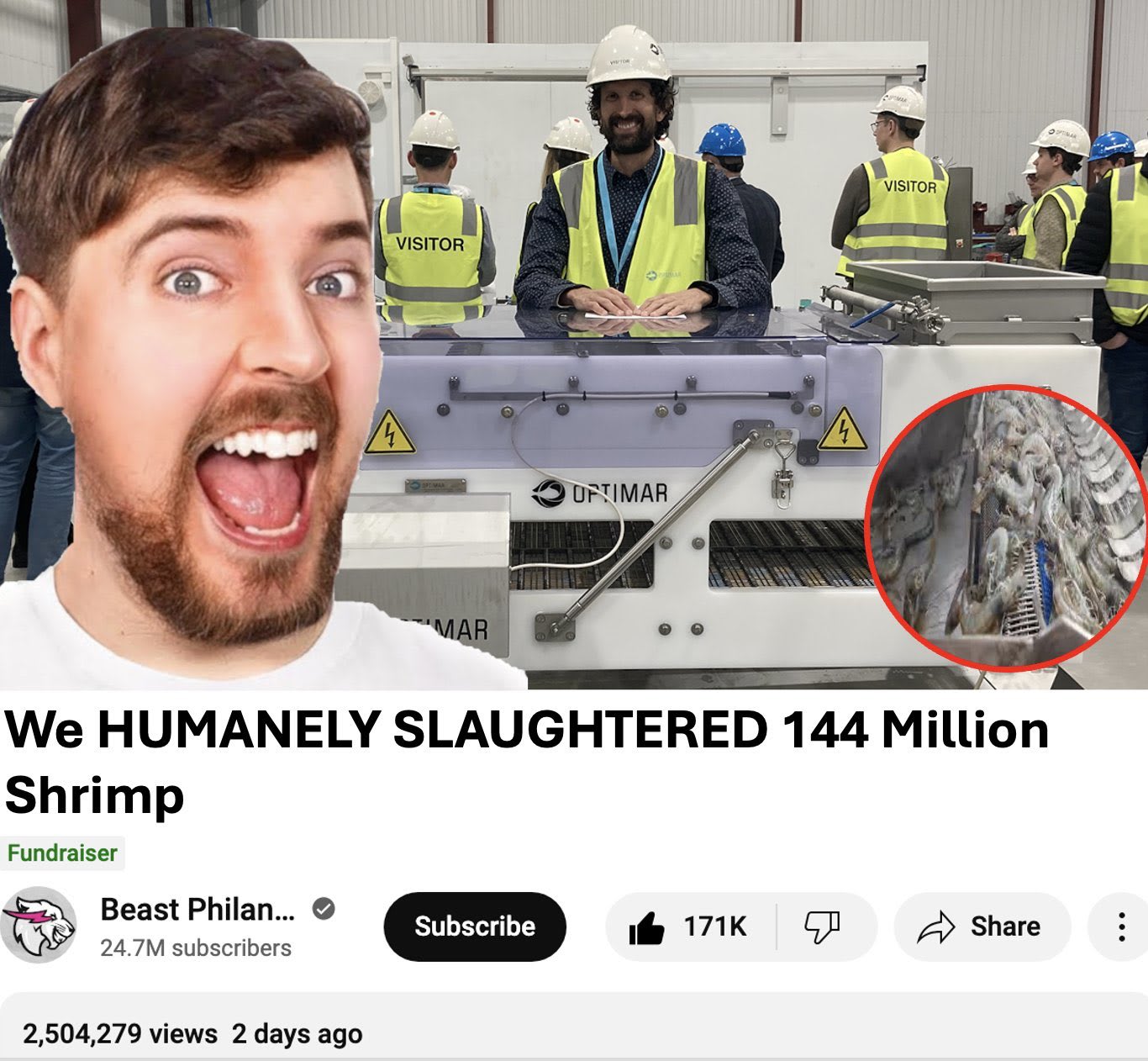
Task: Click the Optimar logo on the machine
Action: [x=600, y=494]
